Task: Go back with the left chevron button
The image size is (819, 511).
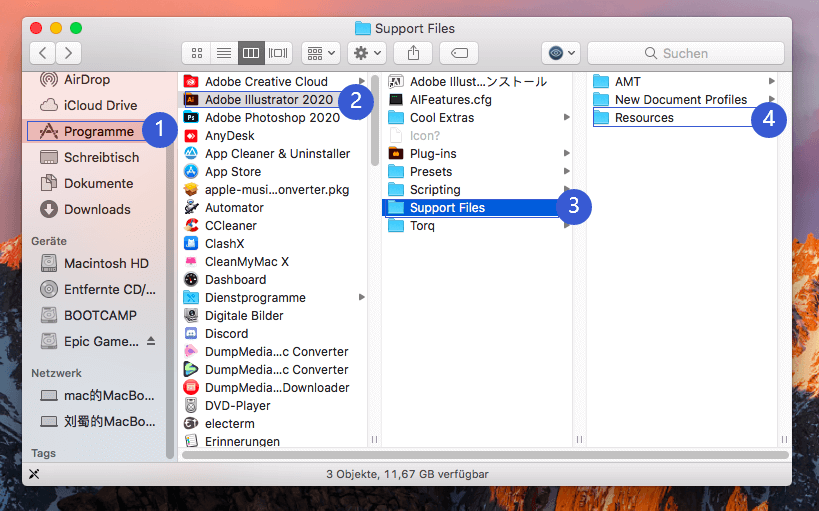Action: [x=43, y=53]
